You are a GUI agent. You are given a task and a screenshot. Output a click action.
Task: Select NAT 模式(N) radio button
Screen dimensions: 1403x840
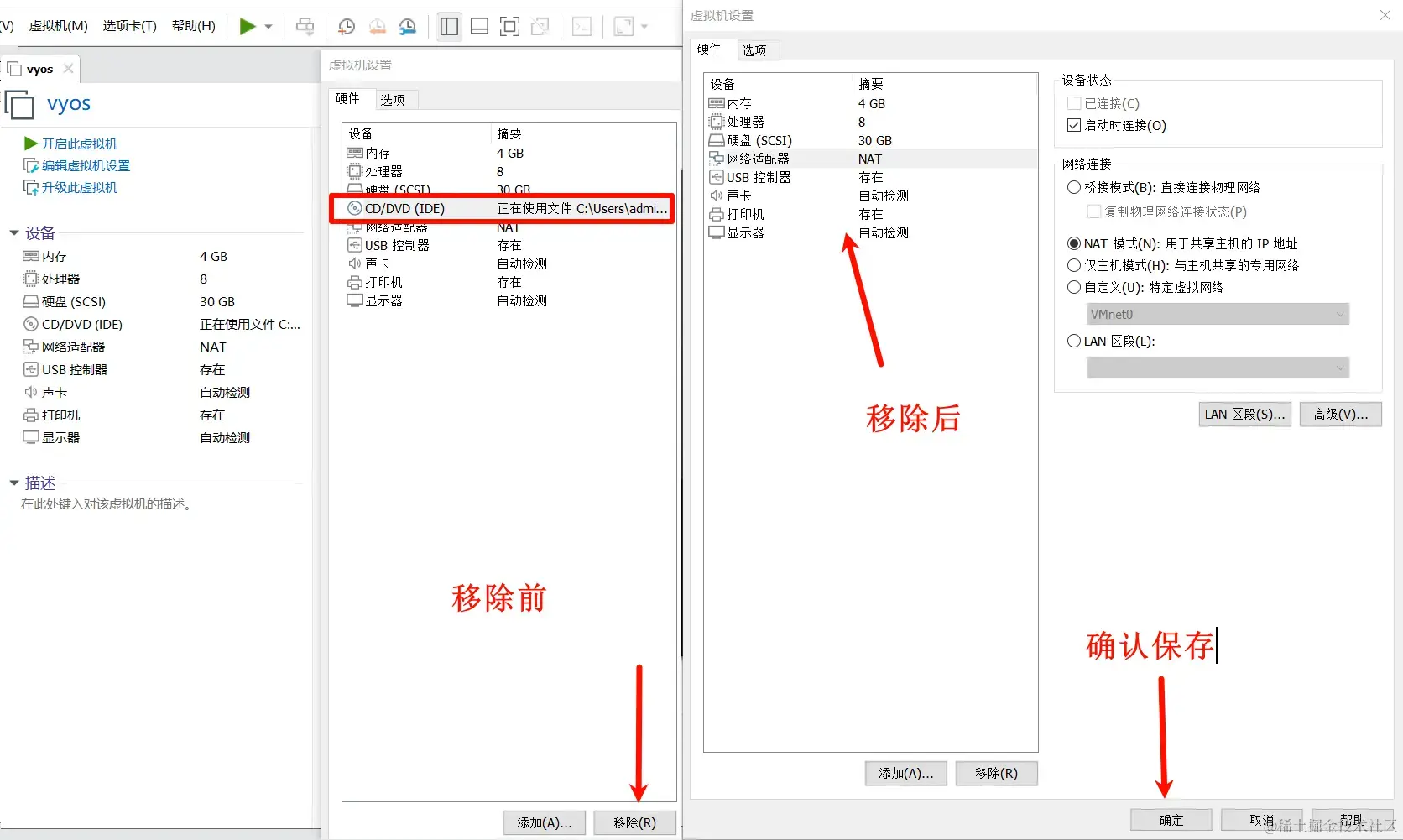point(1073,243)
